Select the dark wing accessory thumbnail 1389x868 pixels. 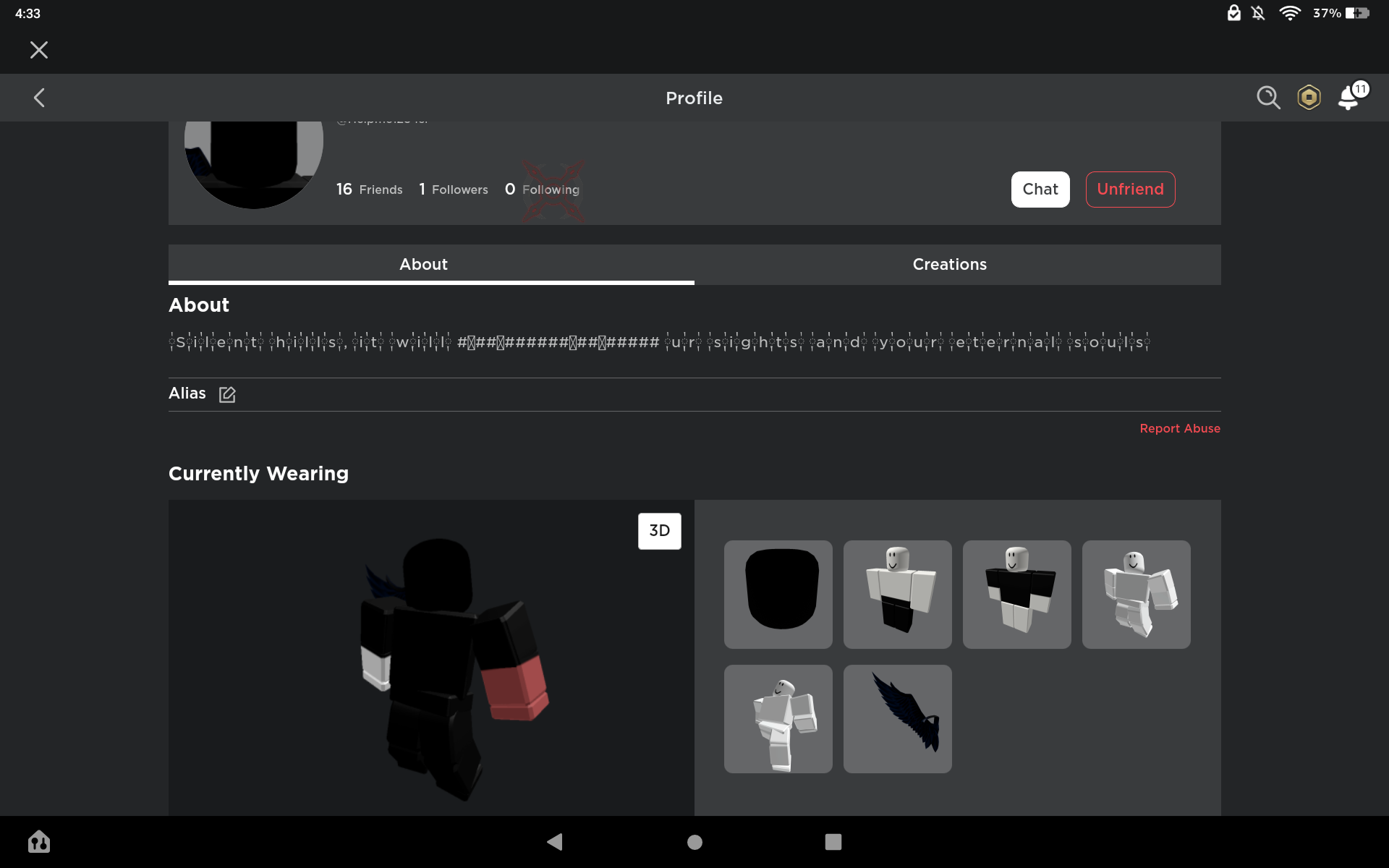click(x=897, y=718)
